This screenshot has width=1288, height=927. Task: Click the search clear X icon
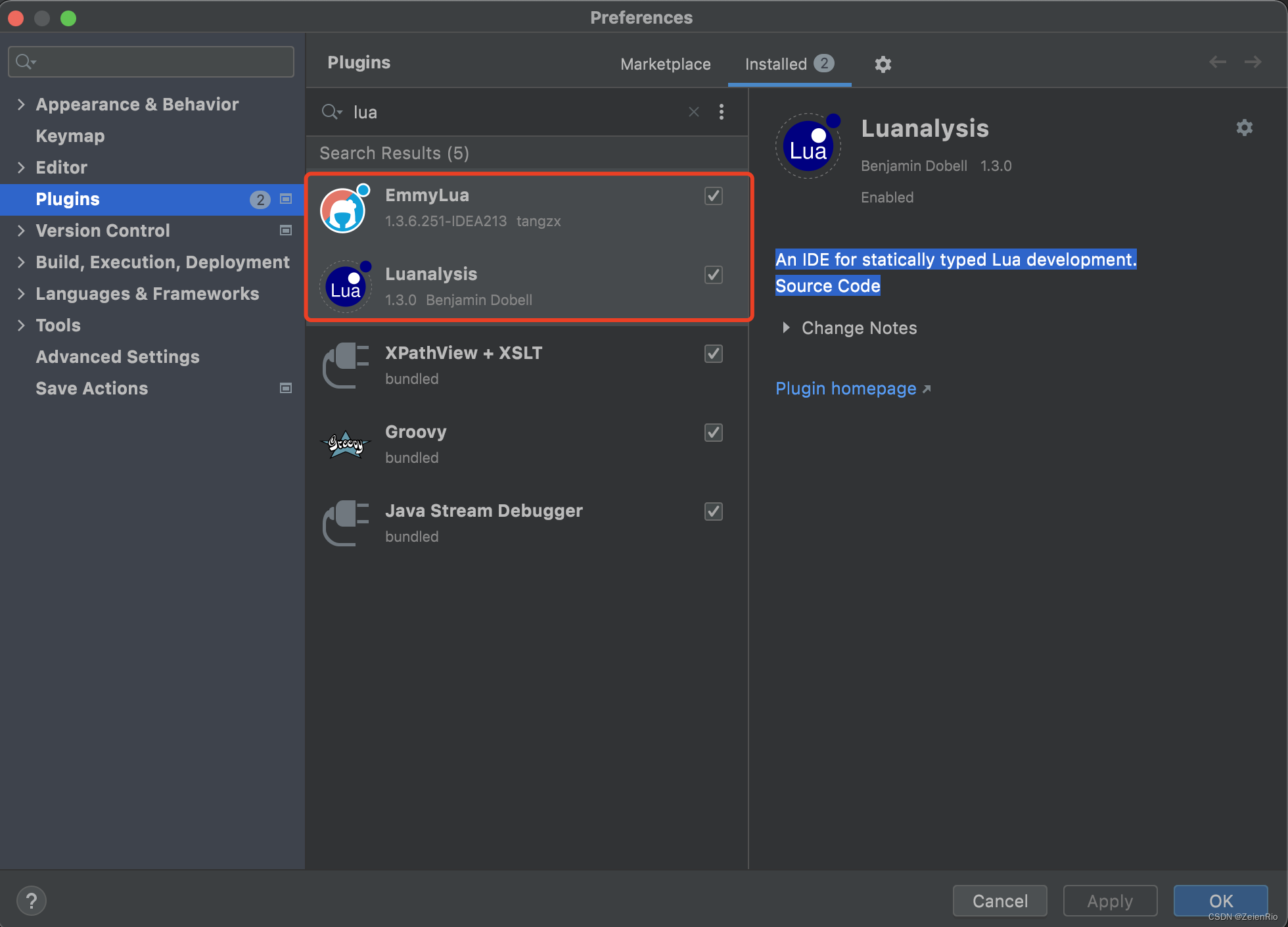[x=694, y=112]
